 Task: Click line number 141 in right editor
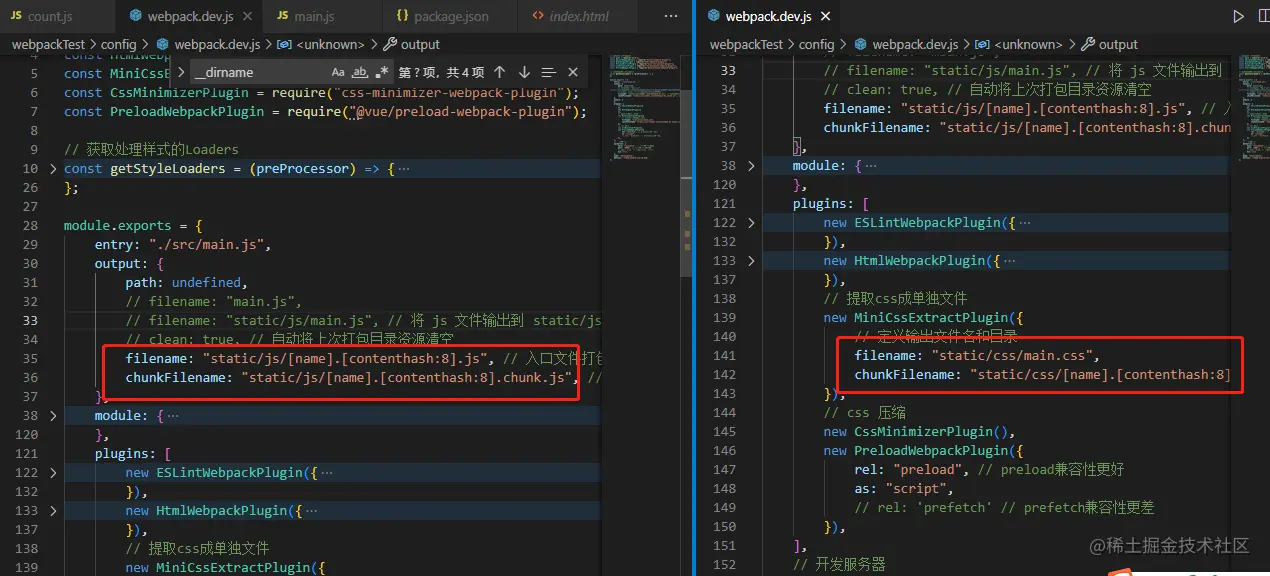(724, 356)
